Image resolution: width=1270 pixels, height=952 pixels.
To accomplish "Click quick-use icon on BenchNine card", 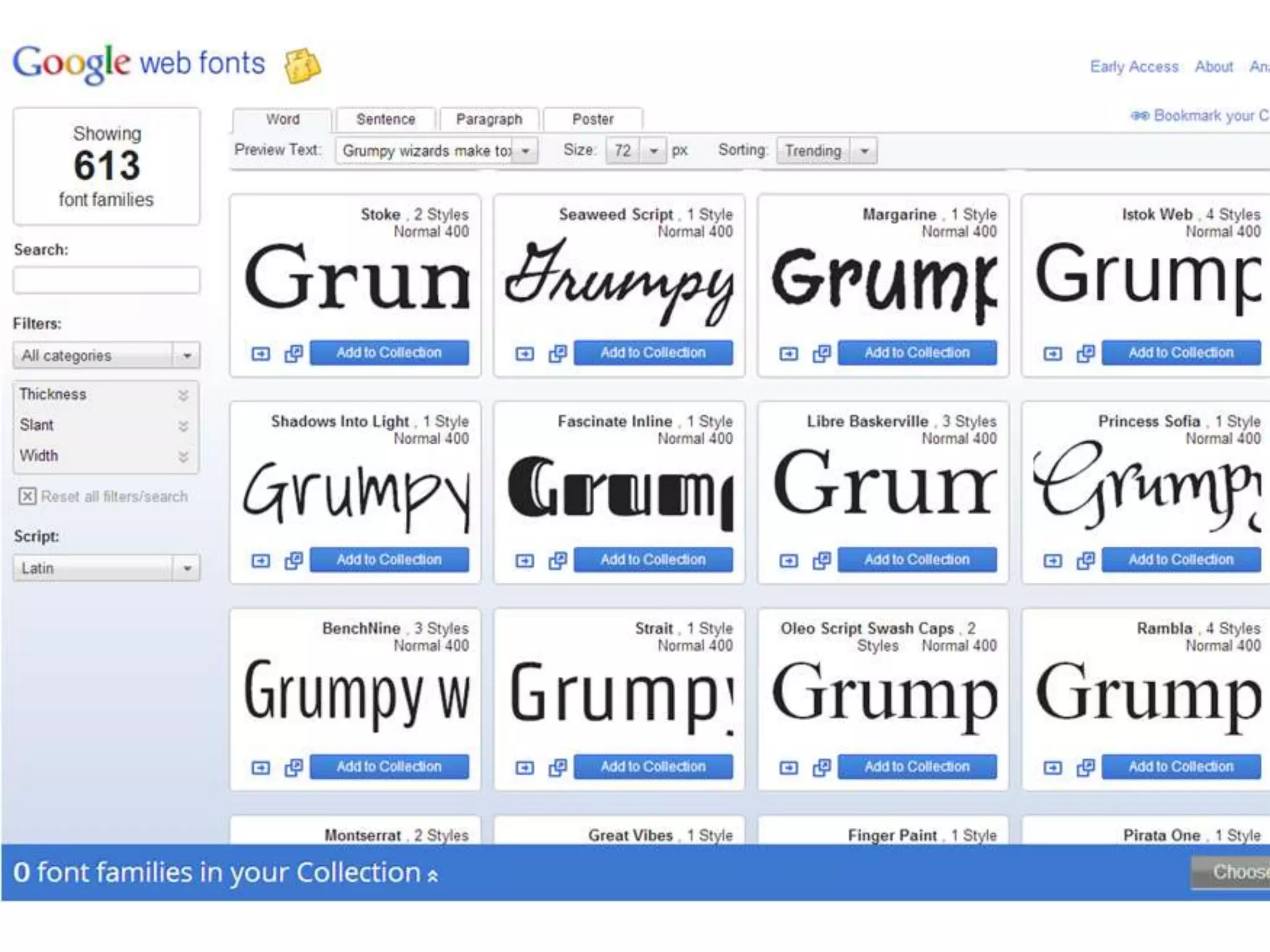I will pos(260,768).
